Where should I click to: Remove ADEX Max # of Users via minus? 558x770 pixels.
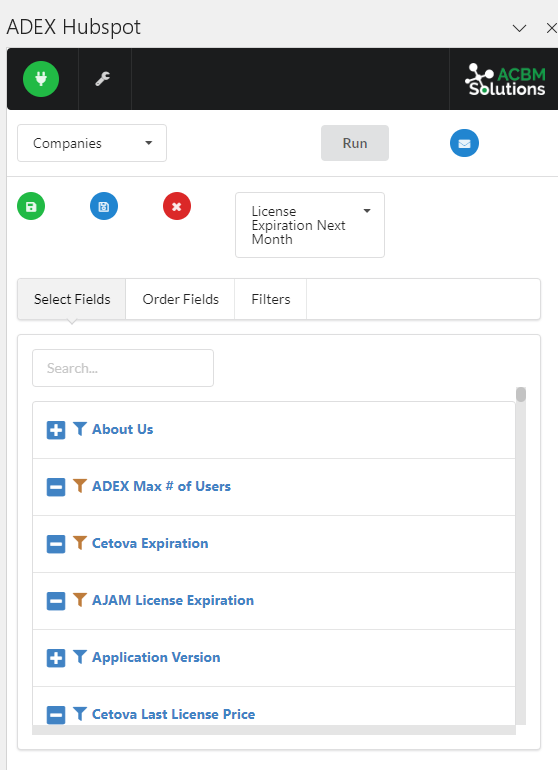click(x=56, y=487)
